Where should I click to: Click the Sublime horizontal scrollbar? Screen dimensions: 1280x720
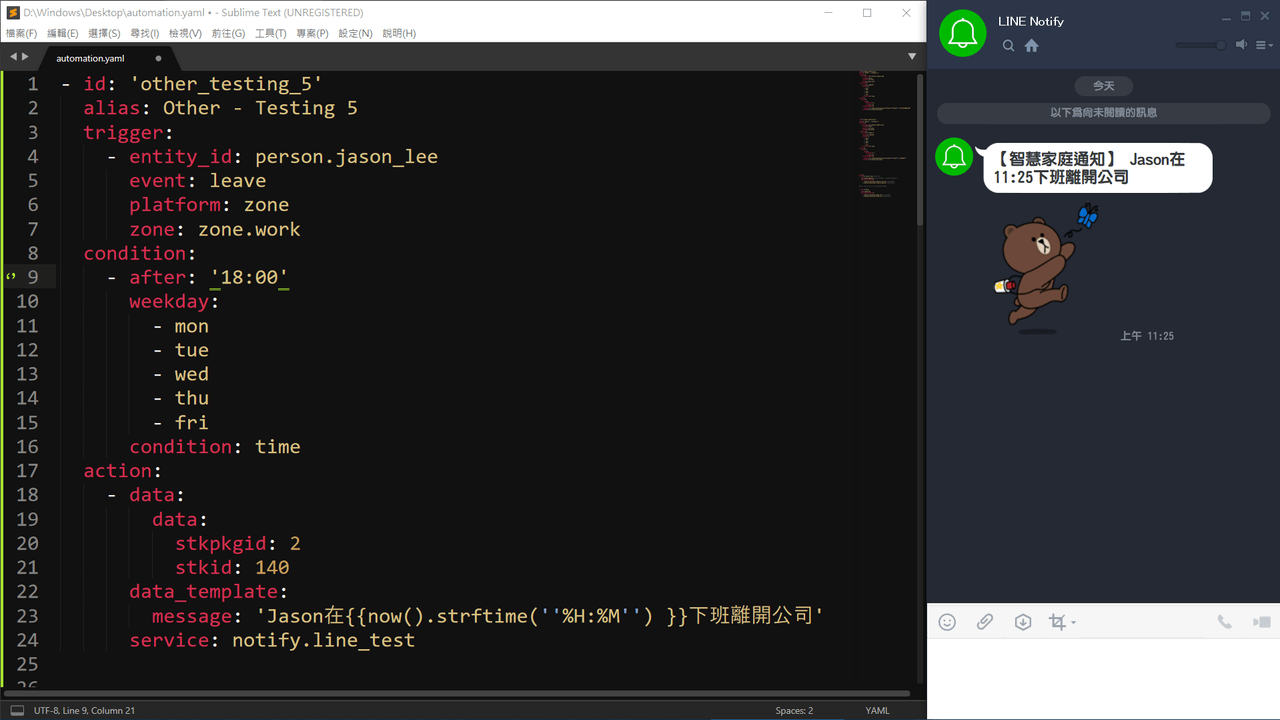[457, 692]
